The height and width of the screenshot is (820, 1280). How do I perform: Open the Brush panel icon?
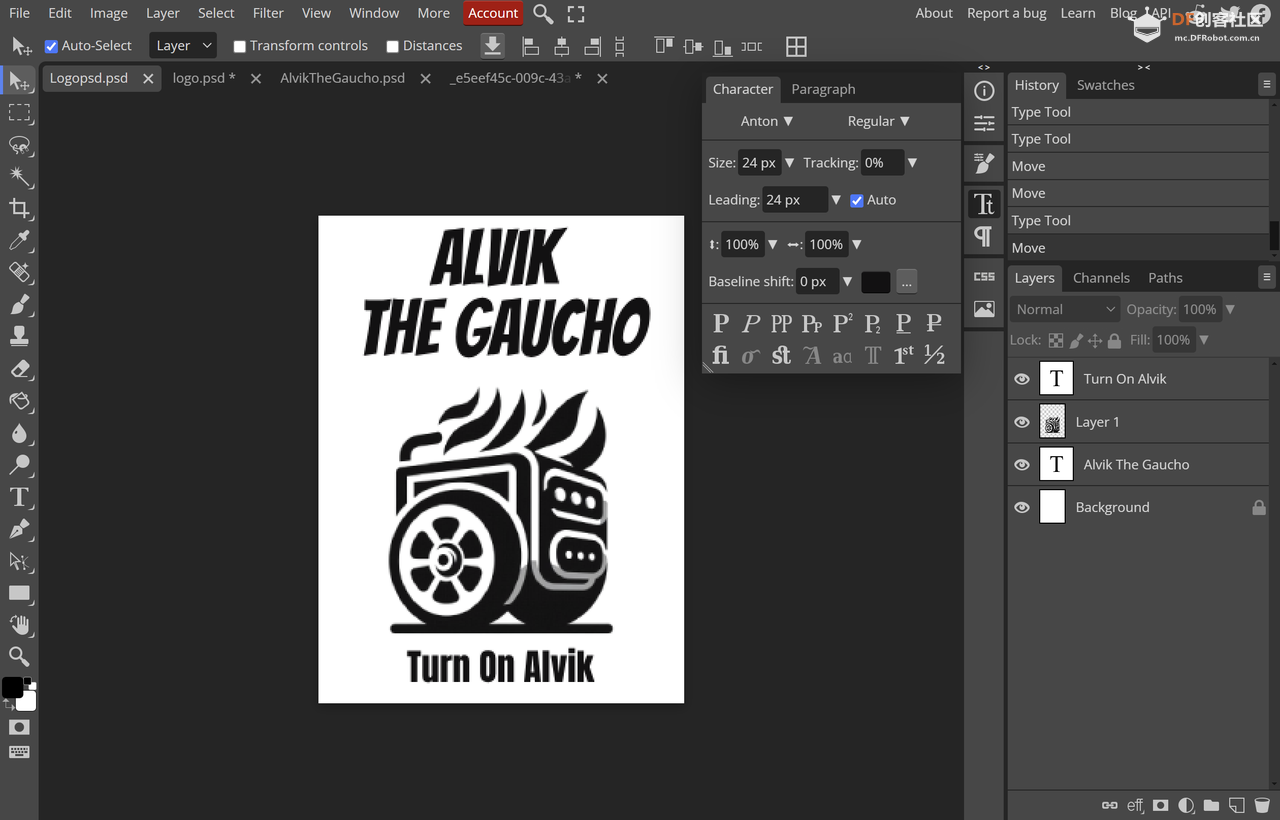click(984, 163)
